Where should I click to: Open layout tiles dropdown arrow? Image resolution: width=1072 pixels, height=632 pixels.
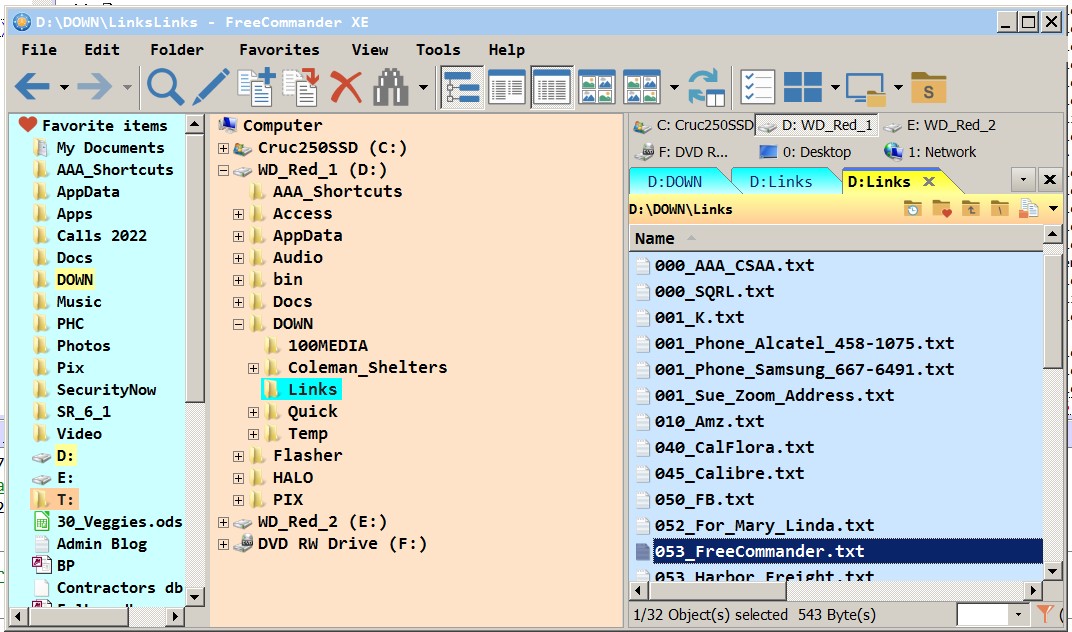click(835, 87)
